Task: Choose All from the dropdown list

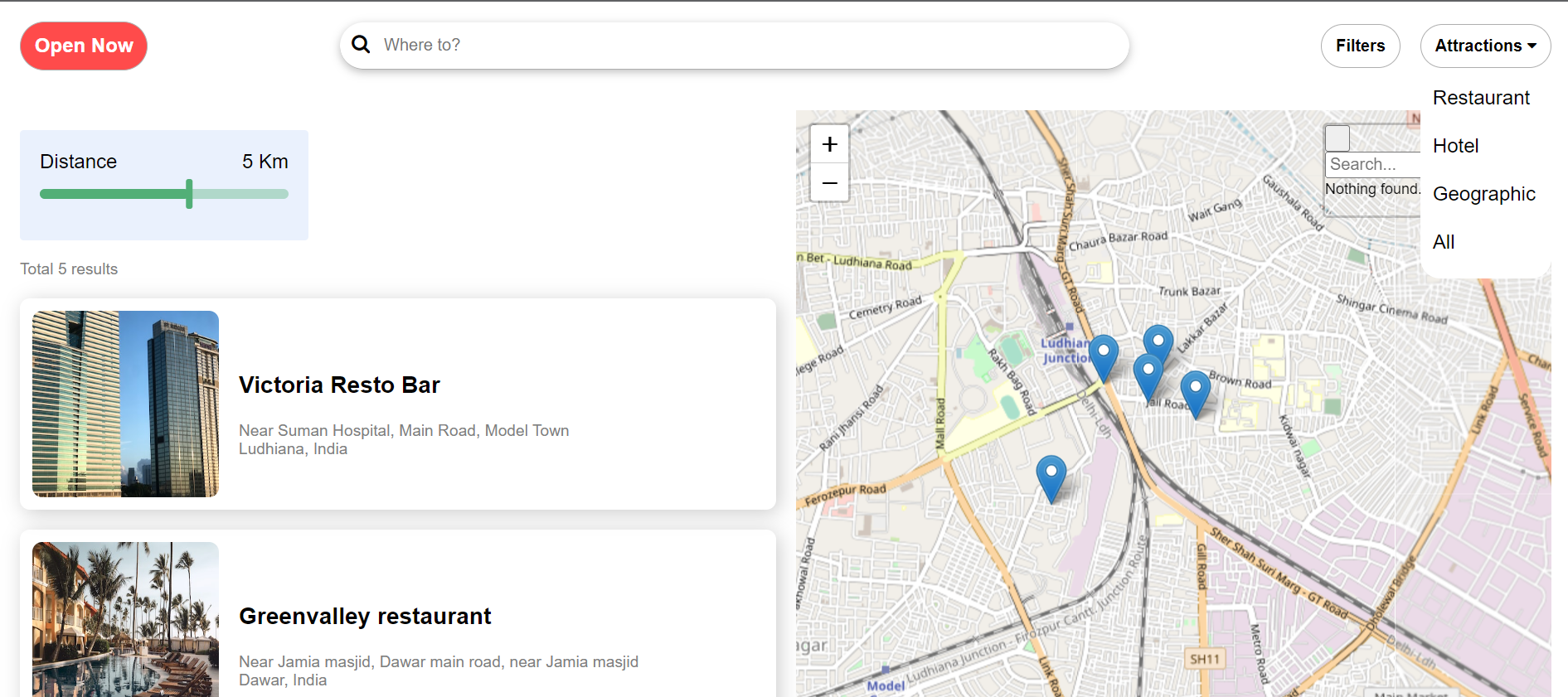Action: pyautogui.click(x=1444, y=242)
